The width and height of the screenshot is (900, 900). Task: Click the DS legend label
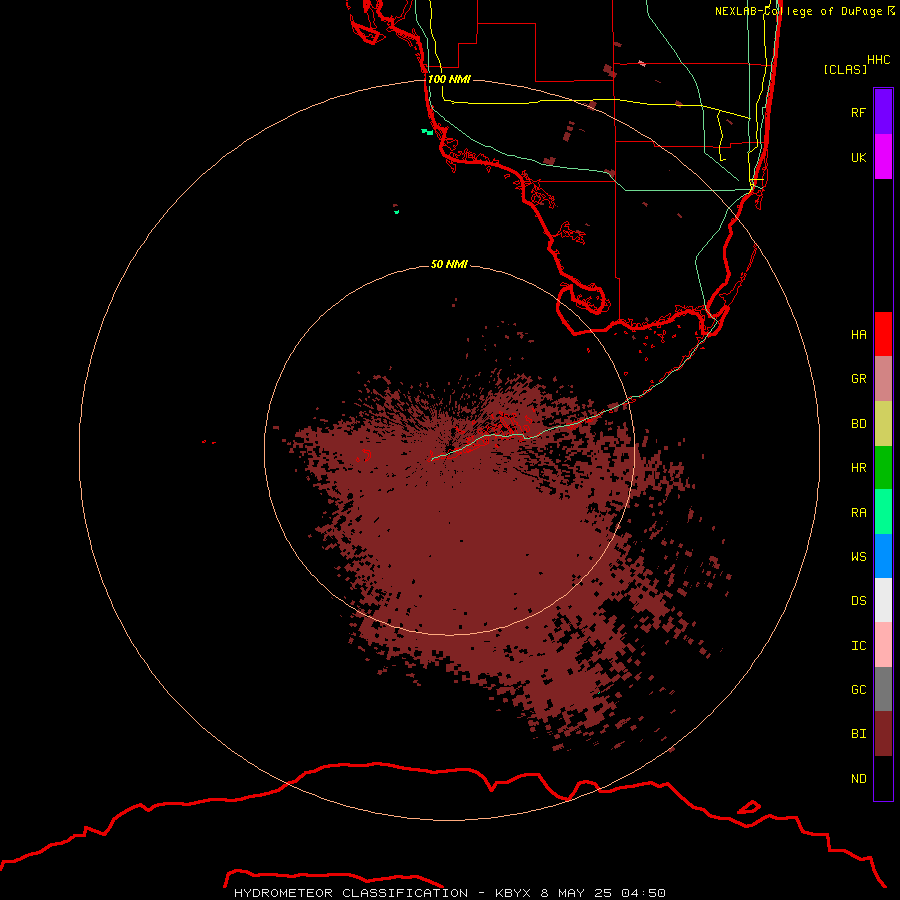[x=858, y=601]
